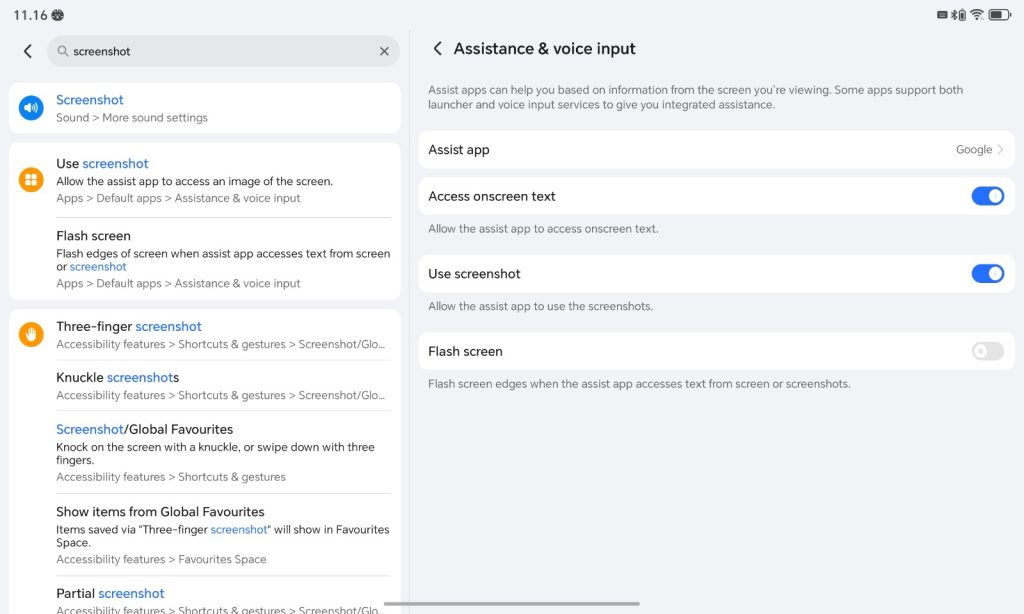This screenshot has height=614, width=1024.
Task: Tap the bottom navigation gesture bar
Action: tap(512, 603)
